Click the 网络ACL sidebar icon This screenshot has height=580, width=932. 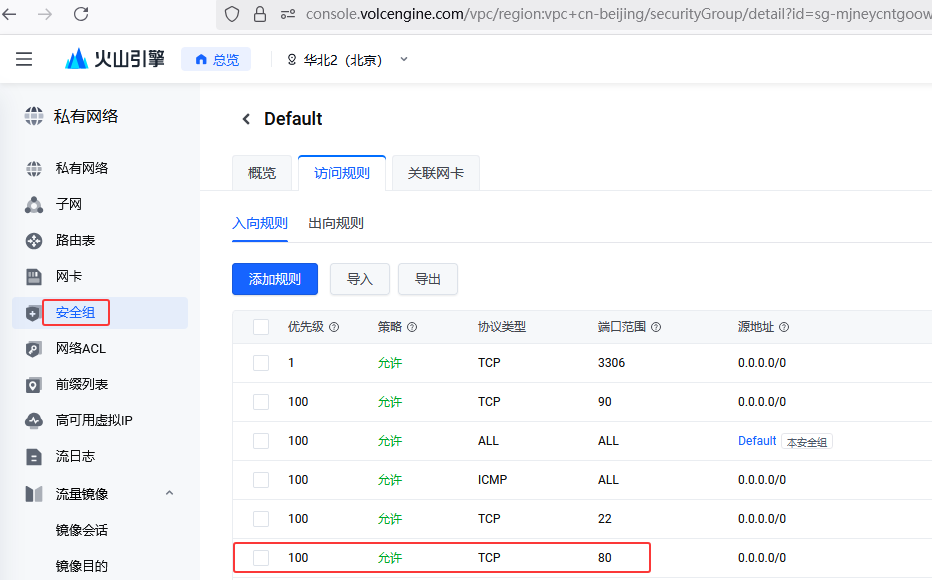point(34,349)
